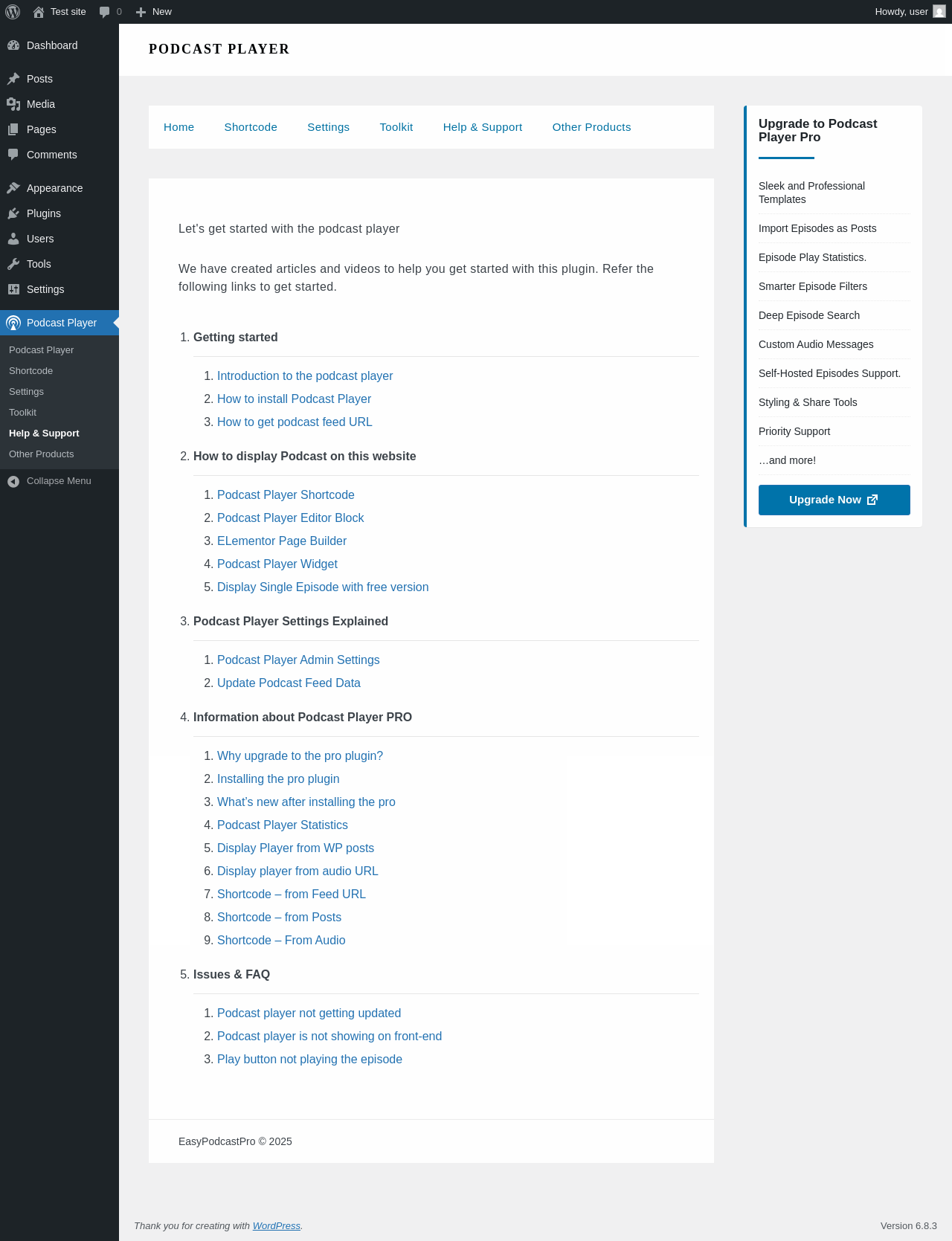Open Introduction to the podcast player link

pos(305,376)
